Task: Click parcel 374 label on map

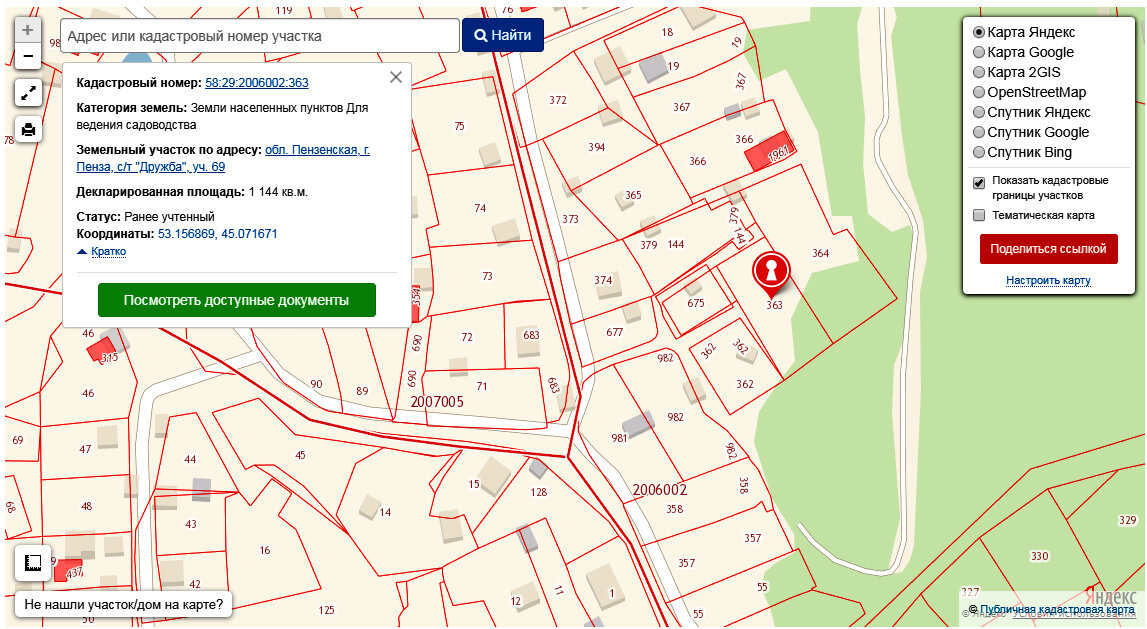Action: (x=603, y=280)
